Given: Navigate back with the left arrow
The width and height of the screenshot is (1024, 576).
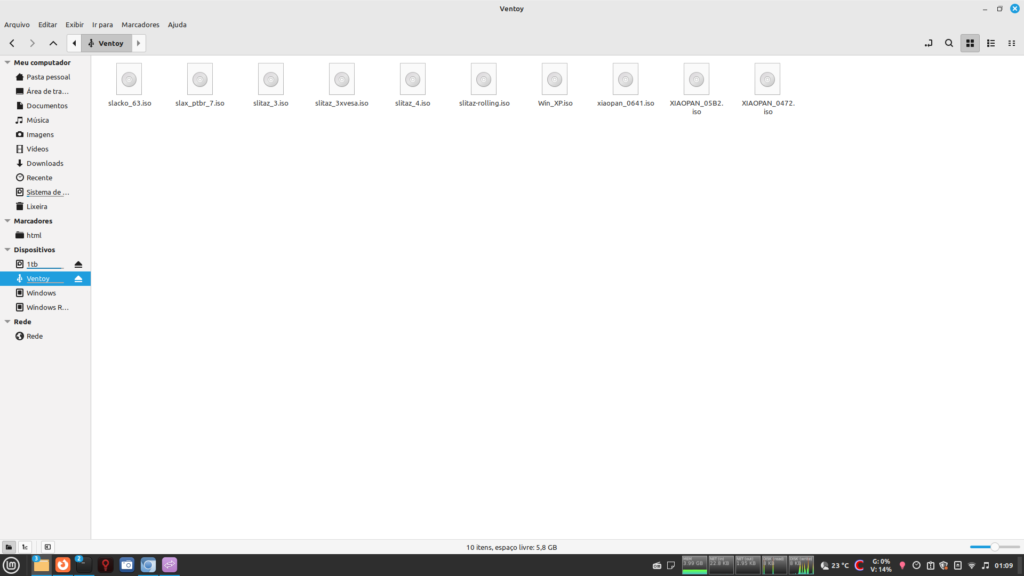Looking at the screenshot, I should (11, 43).
